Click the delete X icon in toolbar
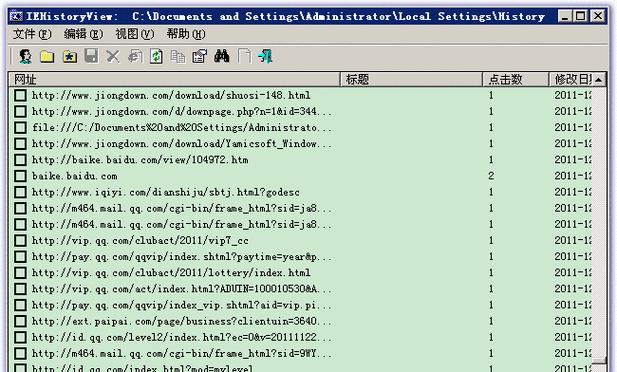This screenshot has width=617, height=372. (113, 57)
